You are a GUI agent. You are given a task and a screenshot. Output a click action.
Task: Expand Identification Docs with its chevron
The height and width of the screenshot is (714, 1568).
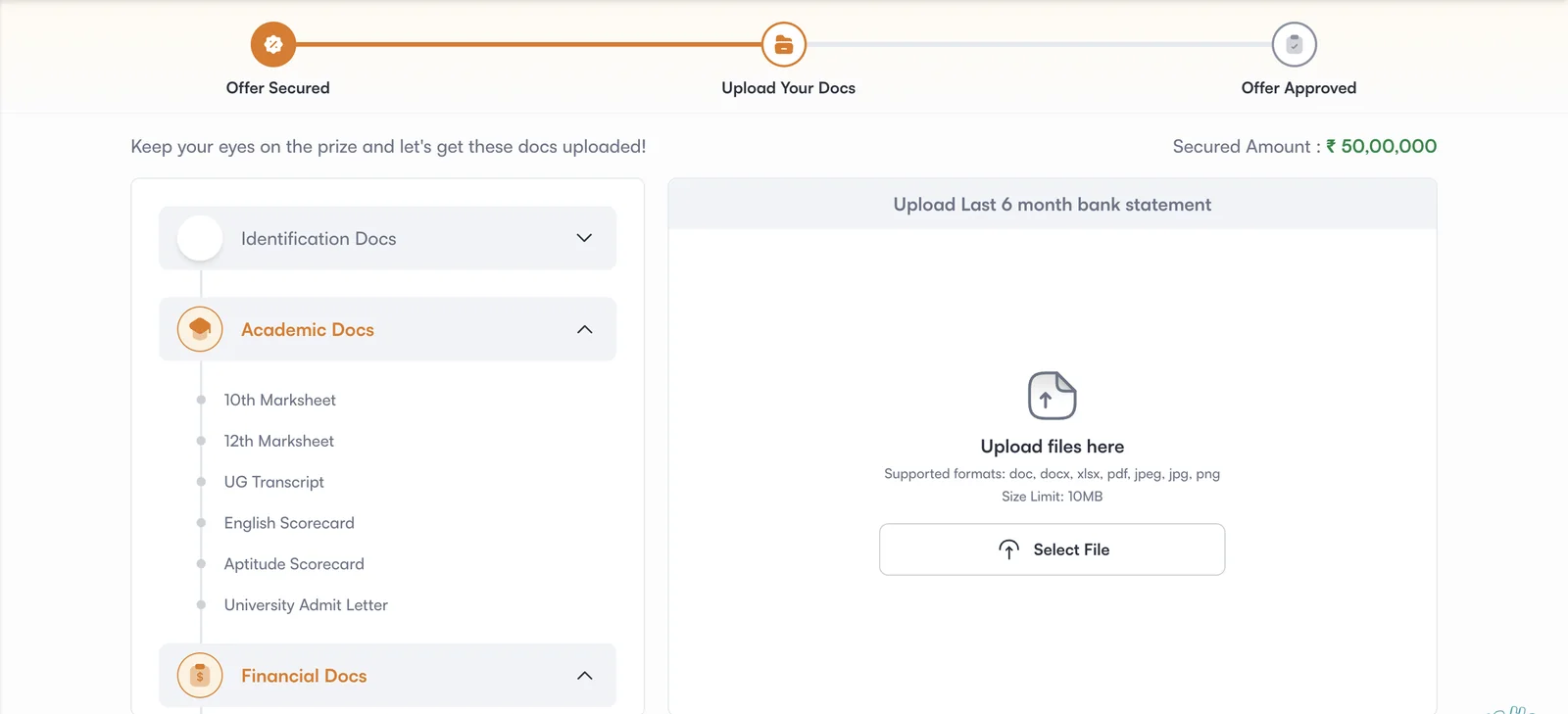coord(584,238)
